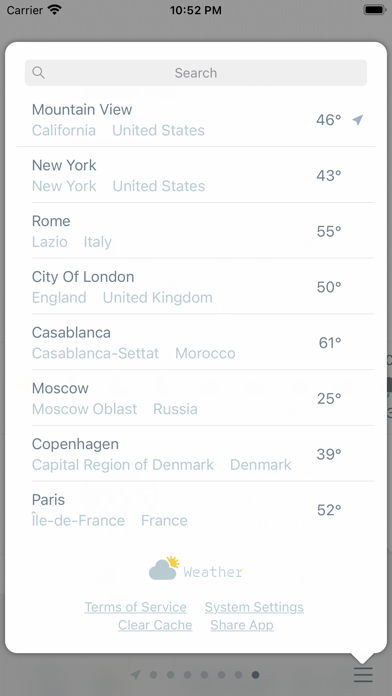Viewport: 392px width, 696px height.
Task: Select New York from the city list
Action: point(196,175)
